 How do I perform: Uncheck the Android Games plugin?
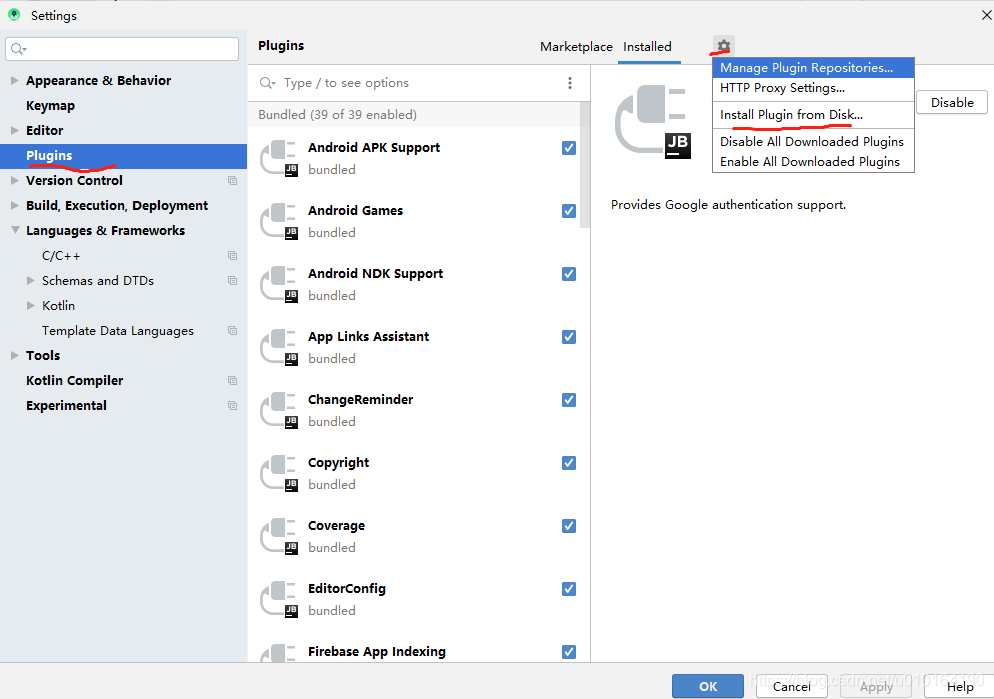coord(568,211)
